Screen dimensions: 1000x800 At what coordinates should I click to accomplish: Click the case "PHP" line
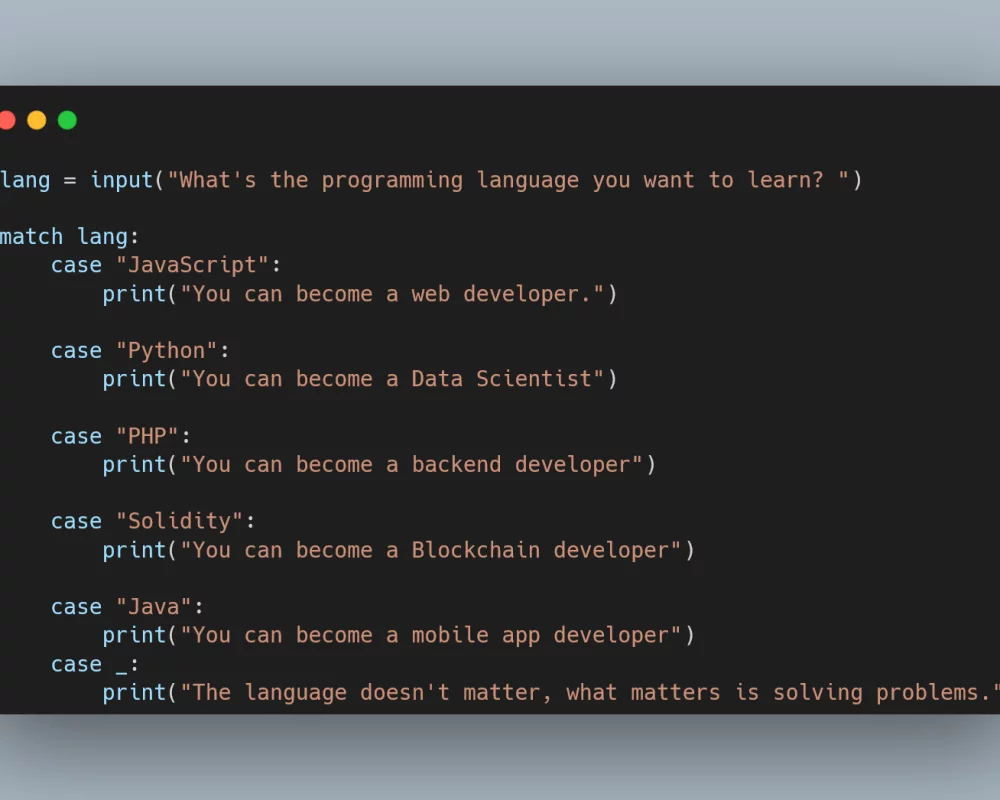pos(121,436)
